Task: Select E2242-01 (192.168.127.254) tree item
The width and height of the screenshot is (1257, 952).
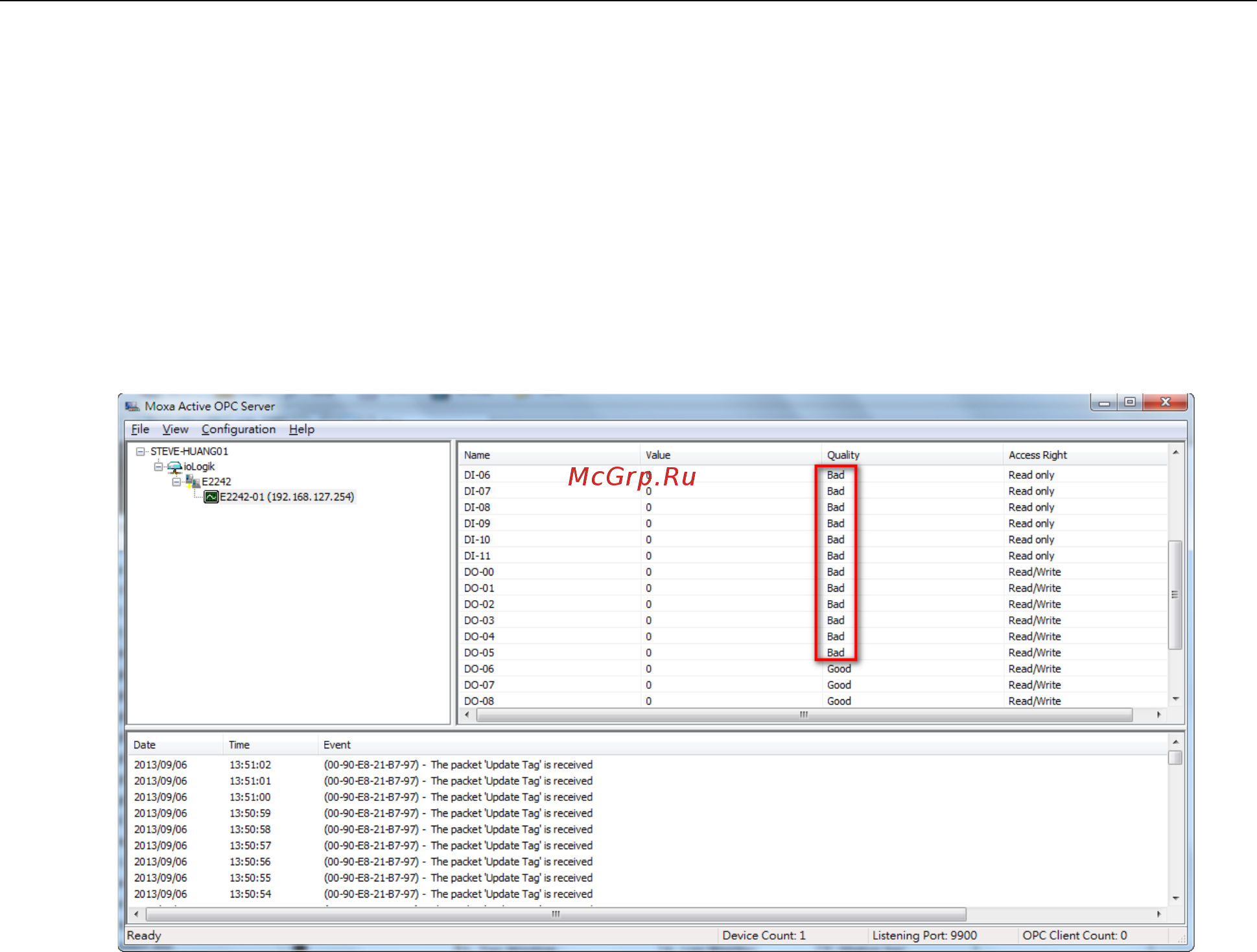Action: 287,497
